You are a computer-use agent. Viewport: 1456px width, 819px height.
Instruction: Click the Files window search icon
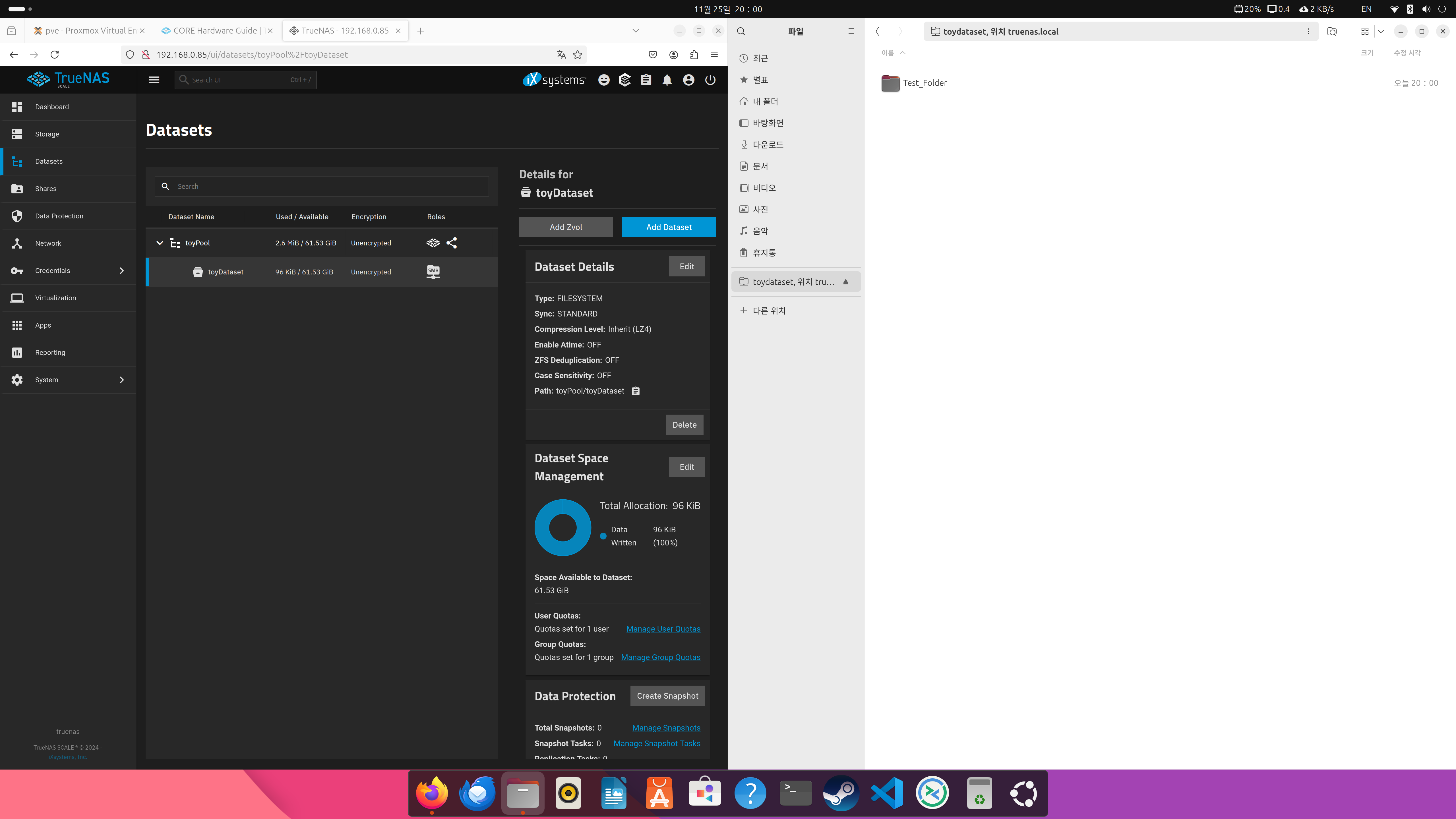click(741, 32)
